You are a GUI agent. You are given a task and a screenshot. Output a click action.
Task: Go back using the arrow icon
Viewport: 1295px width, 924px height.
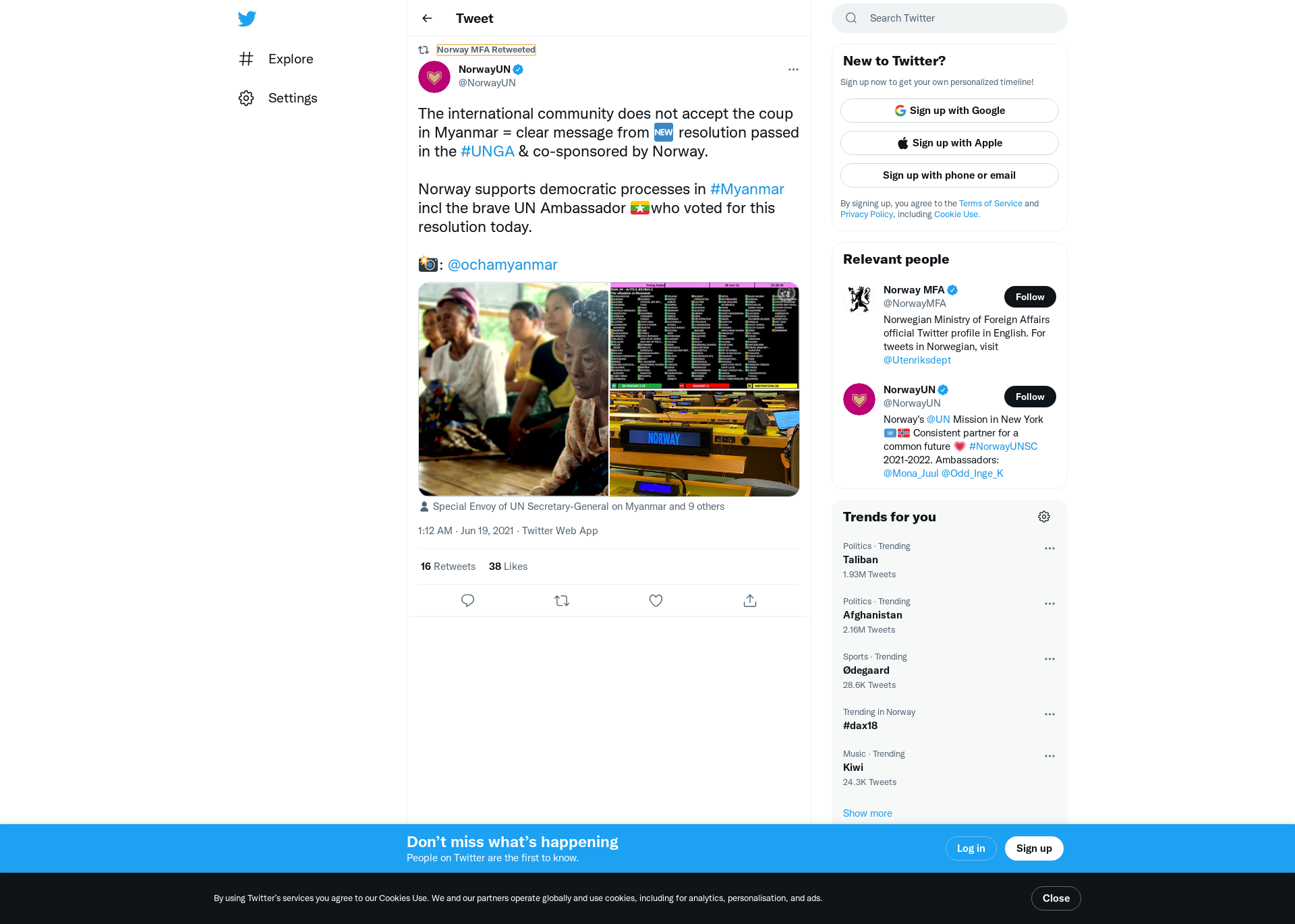click(x=427, y=18)
